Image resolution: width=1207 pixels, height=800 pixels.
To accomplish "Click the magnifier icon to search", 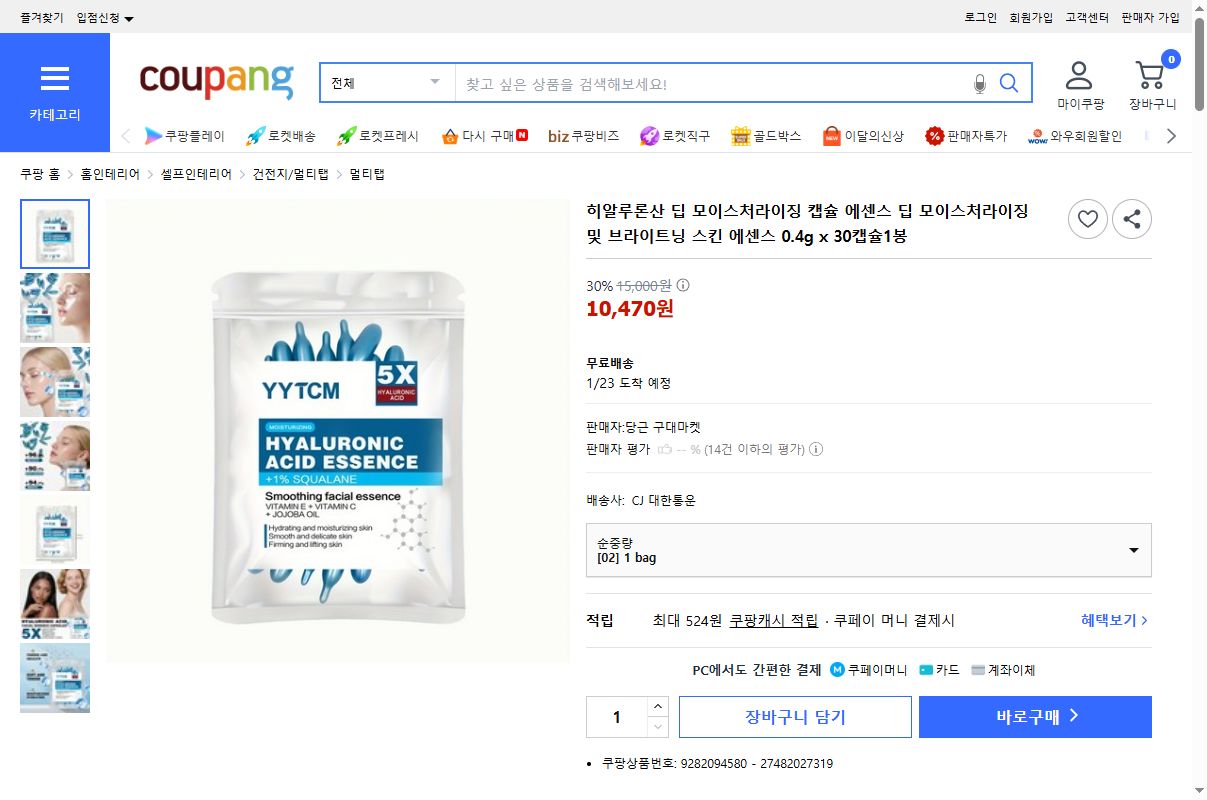I will 1009,83.
